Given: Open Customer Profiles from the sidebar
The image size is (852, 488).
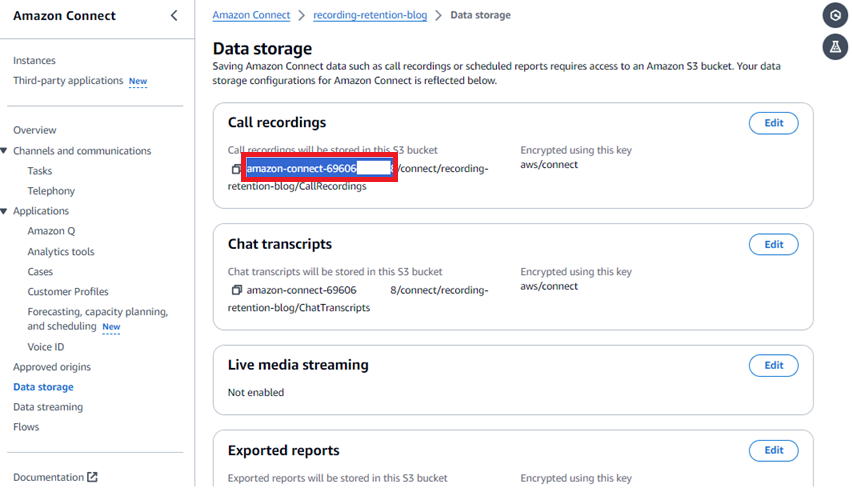Looking at the screenshot, I should click(x=68, y=292).
